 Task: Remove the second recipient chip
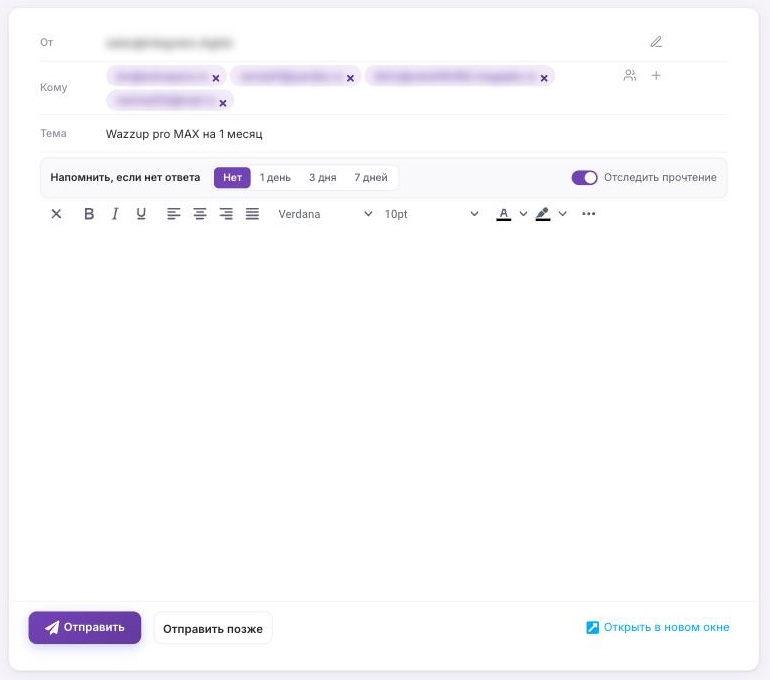[x=350, y=78]
